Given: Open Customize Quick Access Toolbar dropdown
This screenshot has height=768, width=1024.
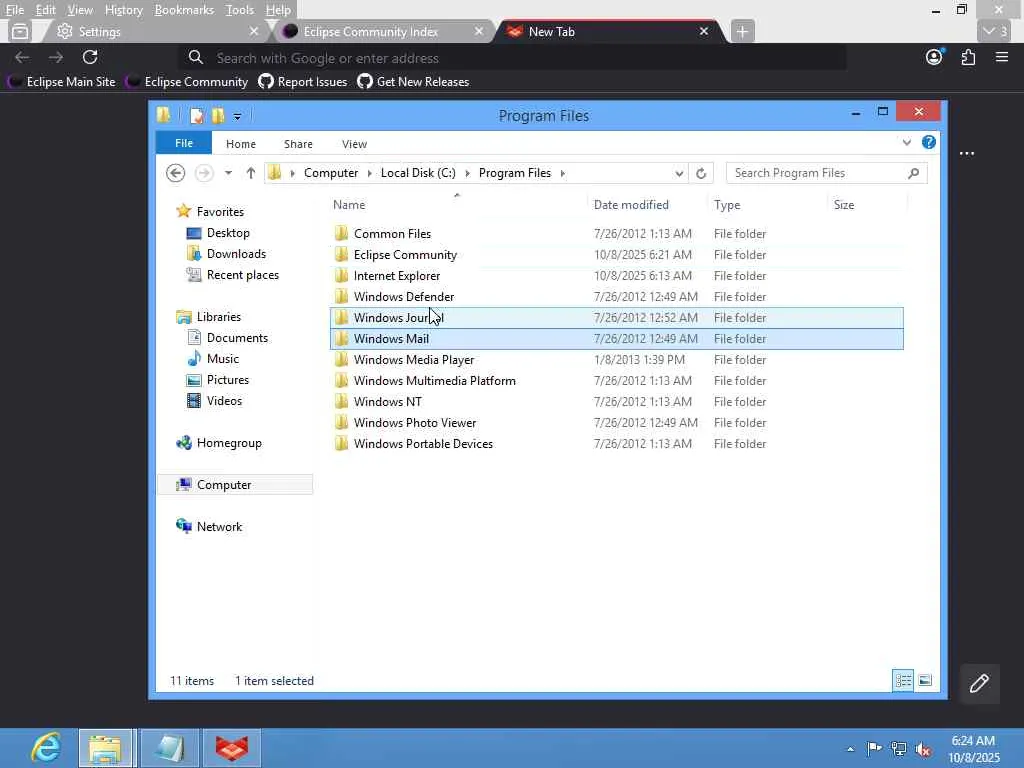Looking at the screenshot, I should [x=238, y=116].
